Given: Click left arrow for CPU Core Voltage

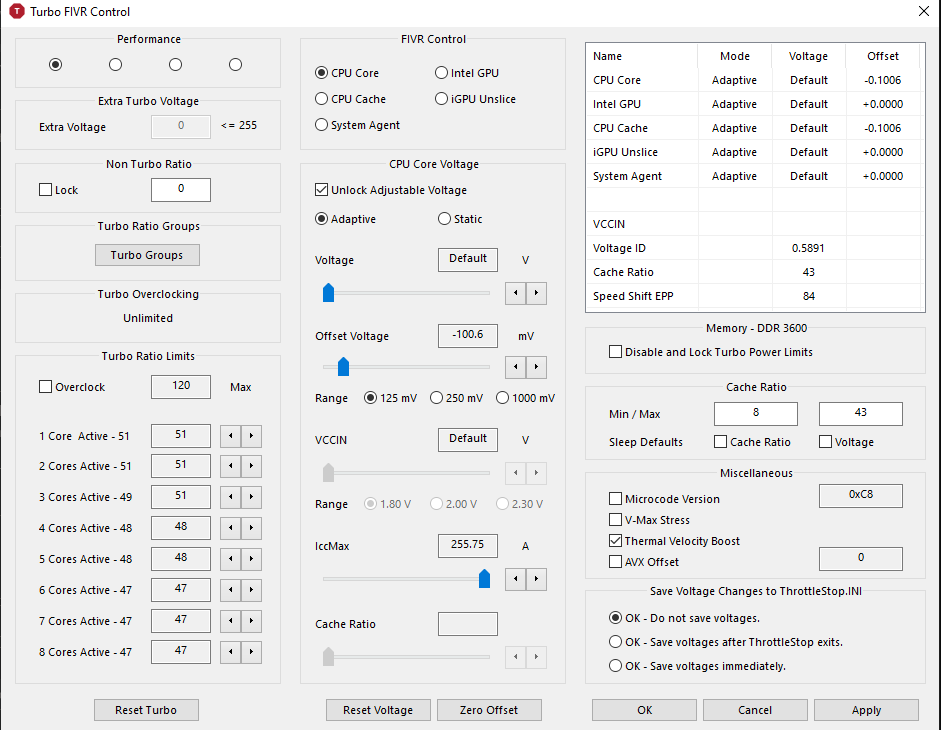Looking at the screenshot, I should pyautogui.click(x=515, y=293).
